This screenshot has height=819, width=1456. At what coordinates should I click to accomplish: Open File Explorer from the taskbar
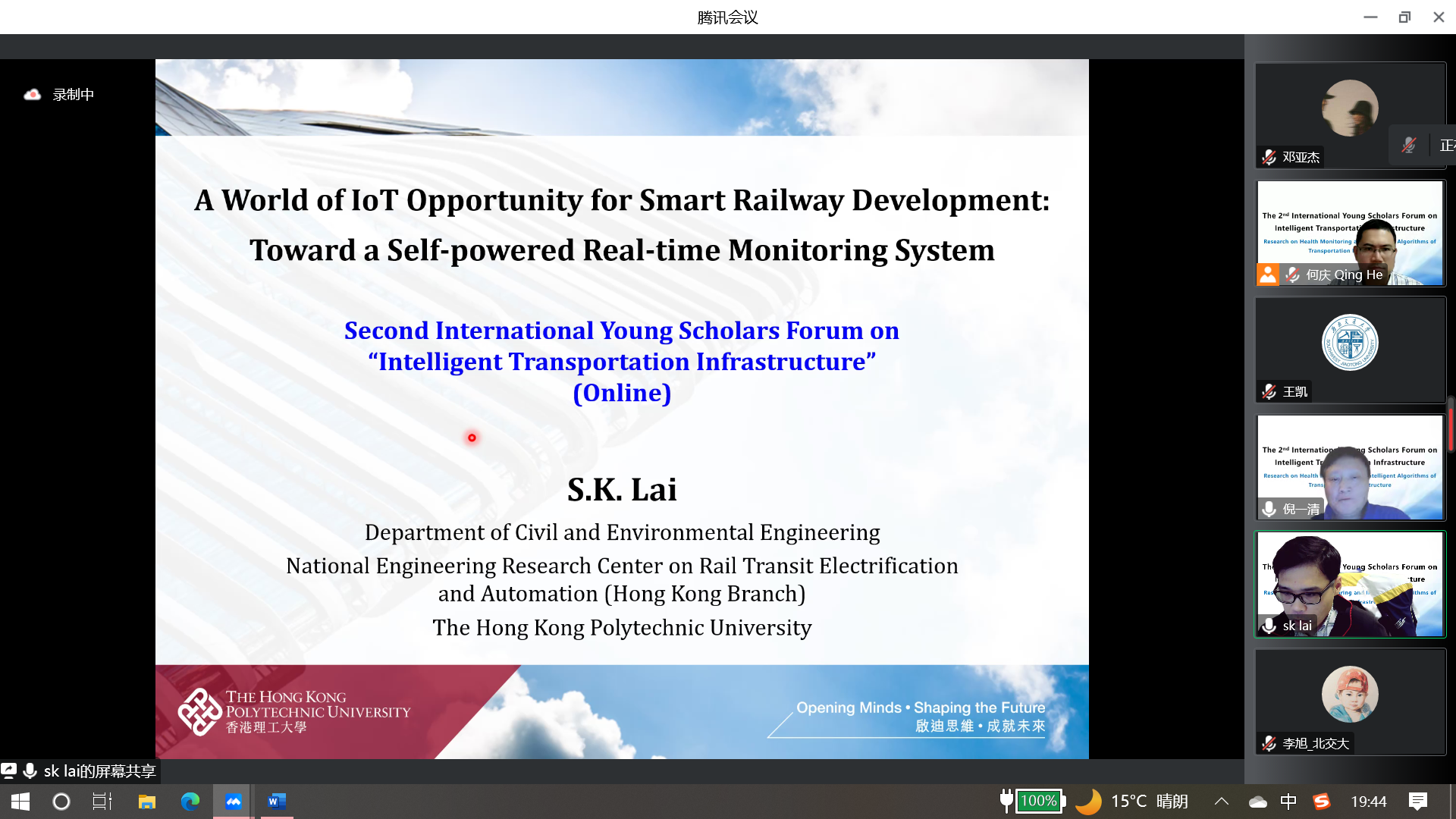click(146, 801)
